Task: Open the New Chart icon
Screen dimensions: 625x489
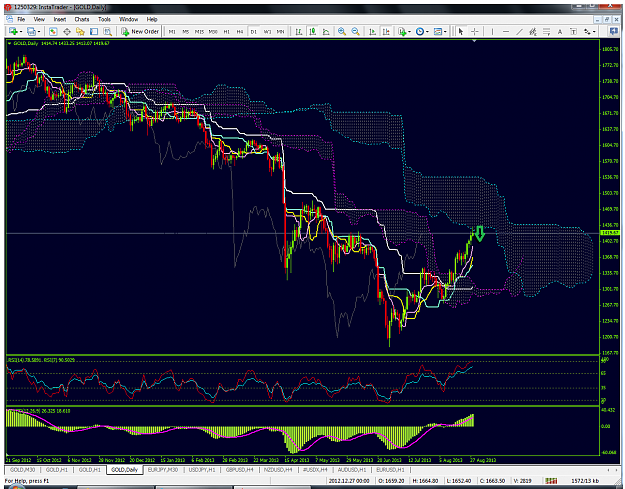Action: coord(14,31)
